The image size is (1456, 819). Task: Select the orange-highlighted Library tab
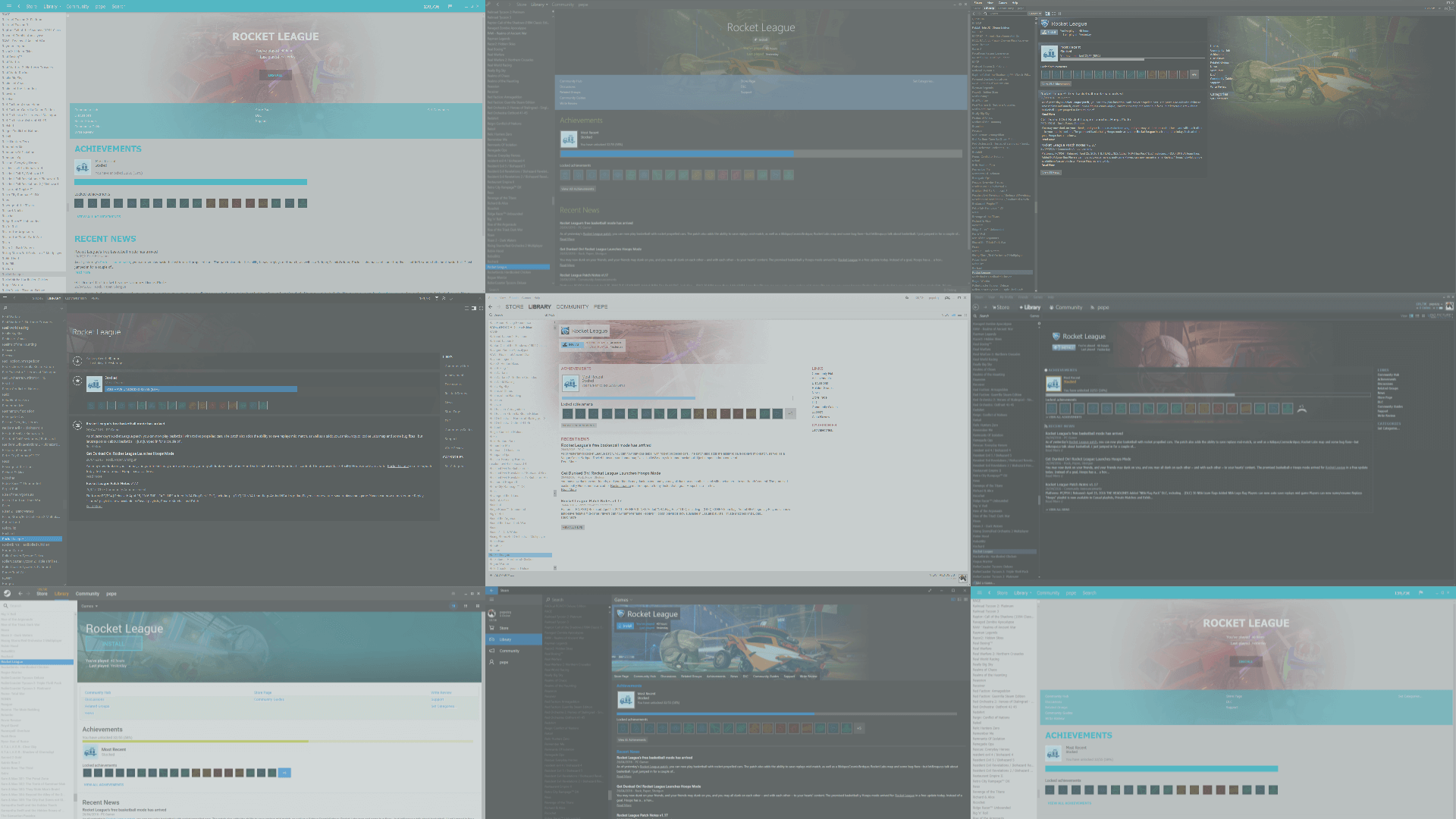(61, 594)
